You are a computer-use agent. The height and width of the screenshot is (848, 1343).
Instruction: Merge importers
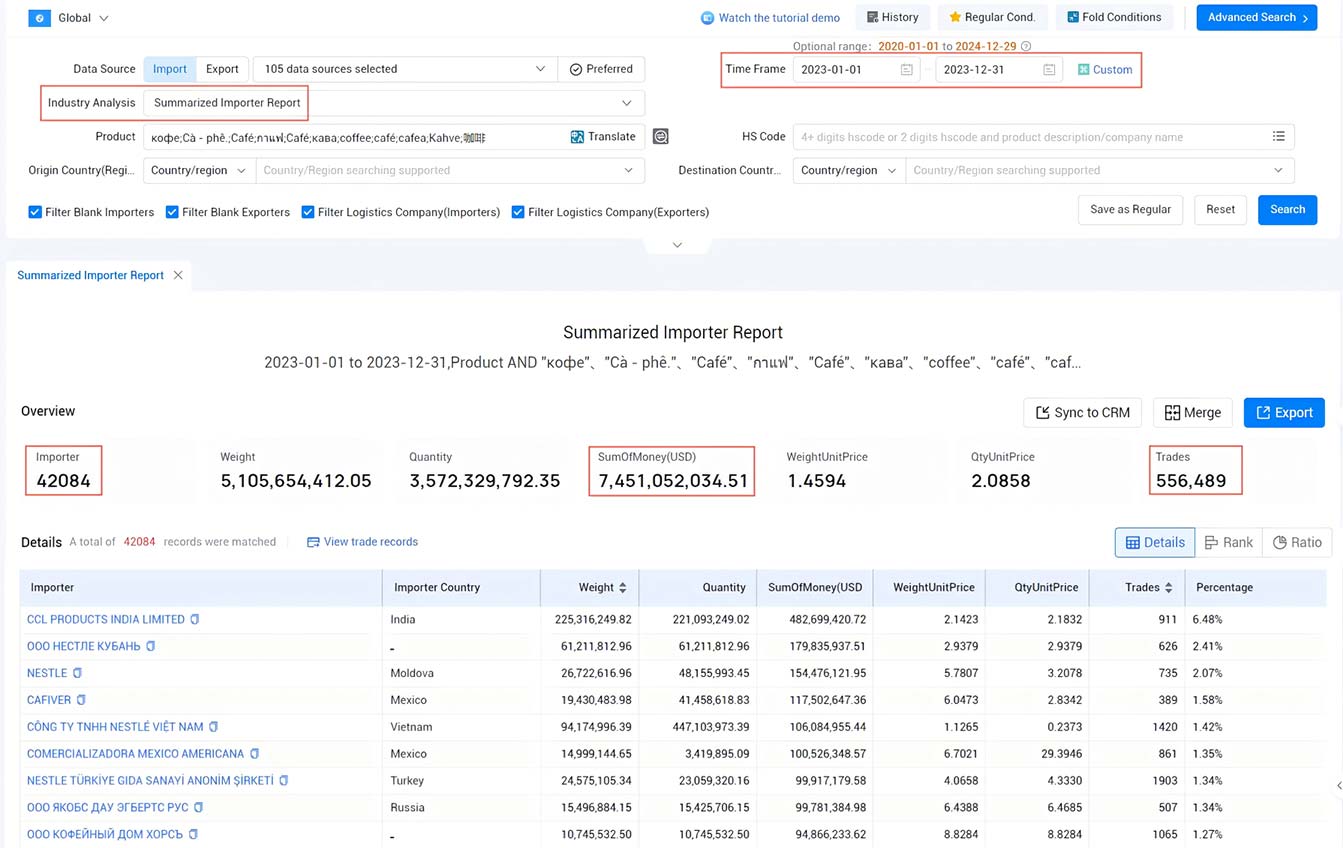1193,412
